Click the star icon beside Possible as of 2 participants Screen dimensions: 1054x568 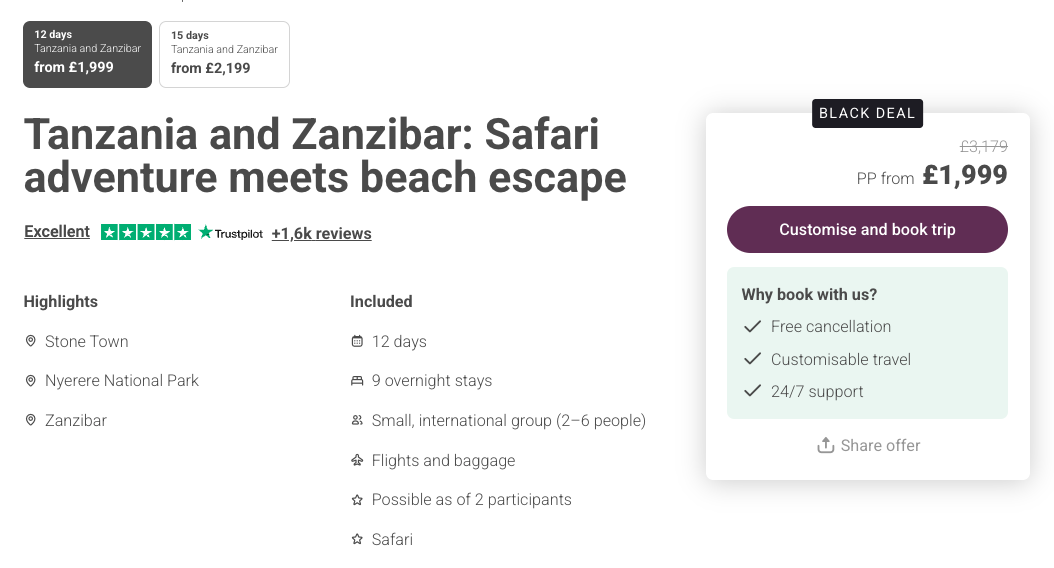(x=357, y=500)
